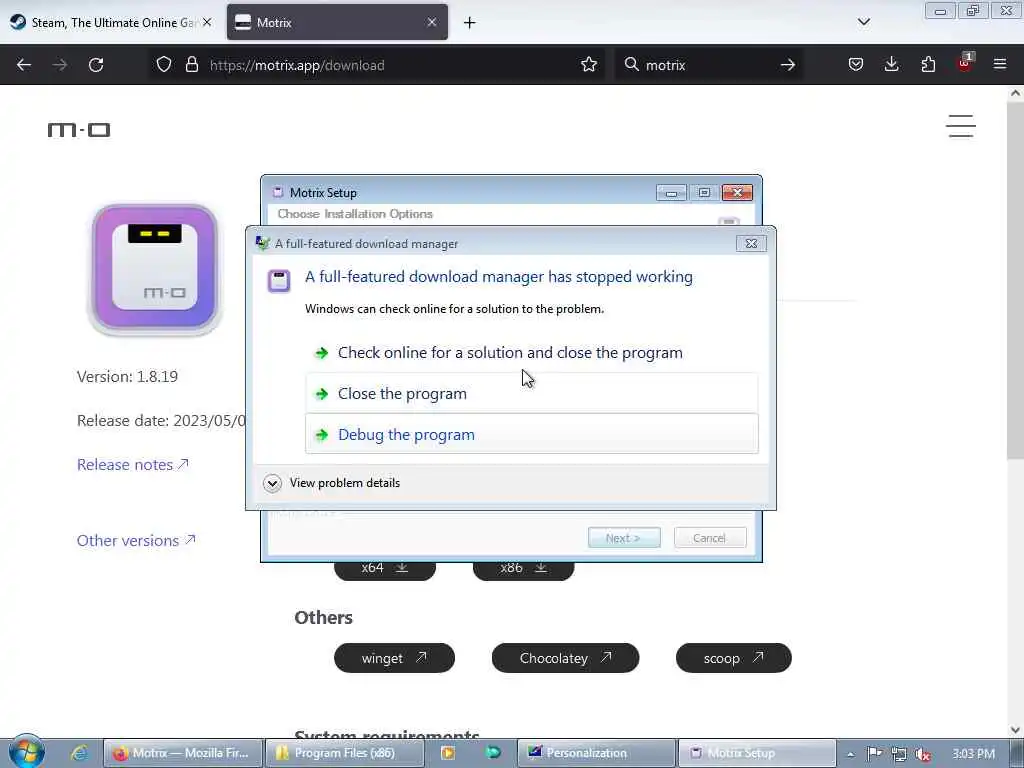
Task: Open the Pocket save icon
Action: tap(856, 65)
